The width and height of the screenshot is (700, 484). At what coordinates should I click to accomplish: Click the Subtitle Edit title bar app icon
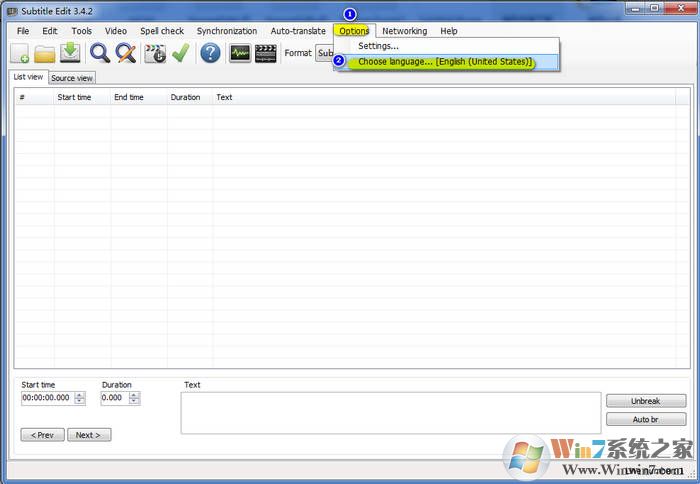[12, 11]
